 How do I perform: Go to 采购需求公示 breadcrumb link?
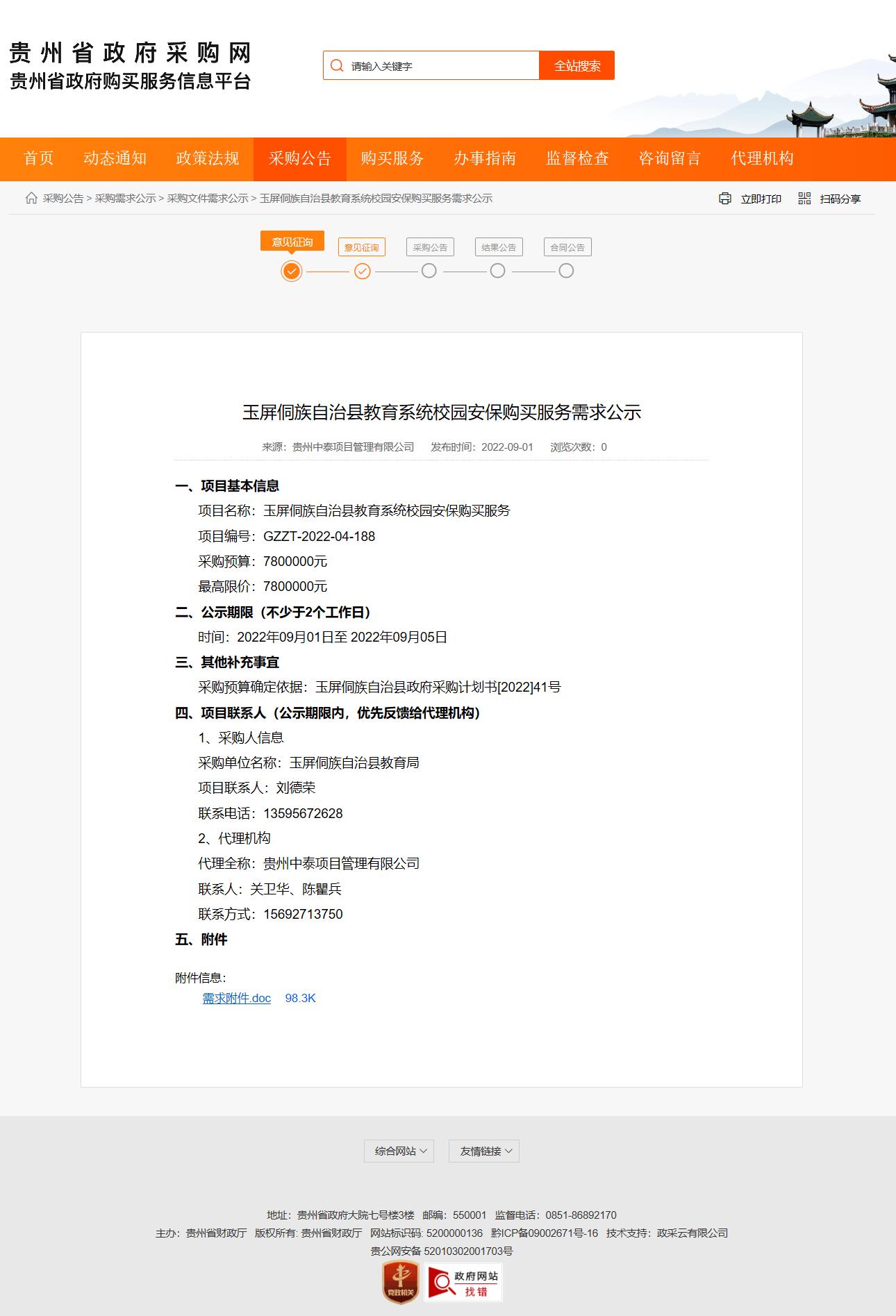[126, 199]
